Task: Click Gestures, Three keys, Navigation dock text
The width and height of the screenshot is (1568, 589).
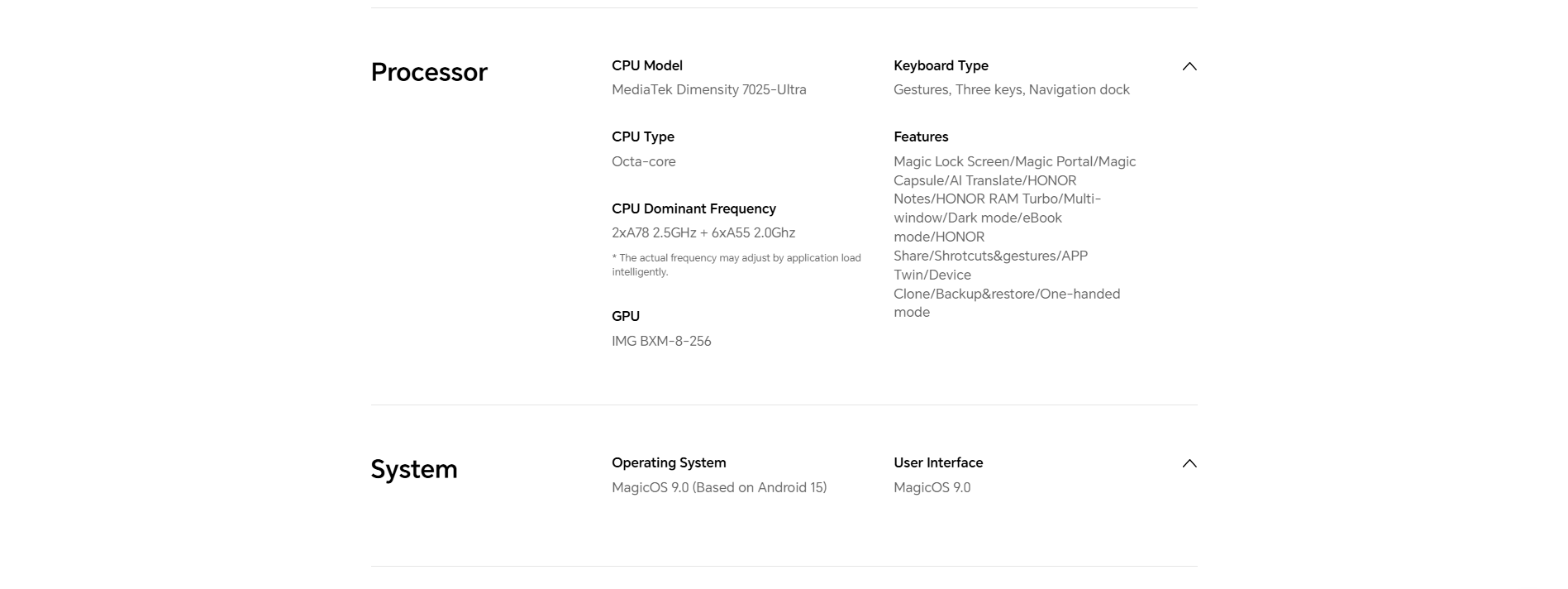Action: 1012,89
